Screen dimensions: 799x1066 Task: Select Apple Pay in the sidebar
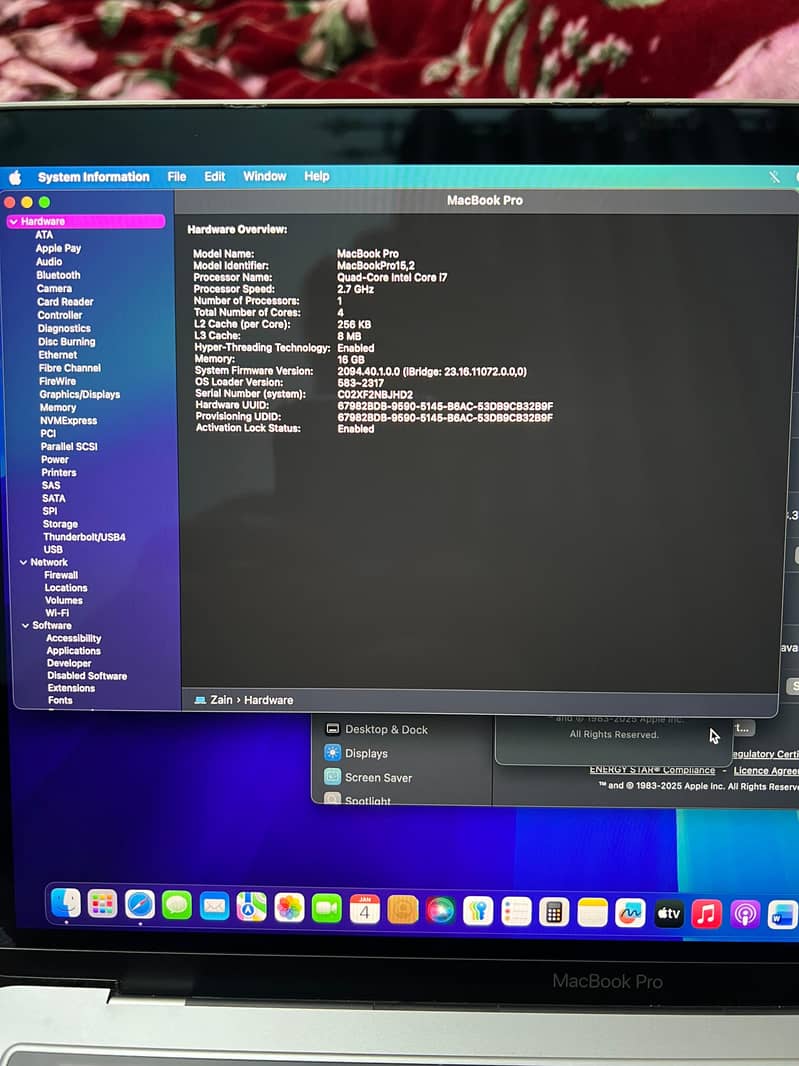[x=58, y=249]
